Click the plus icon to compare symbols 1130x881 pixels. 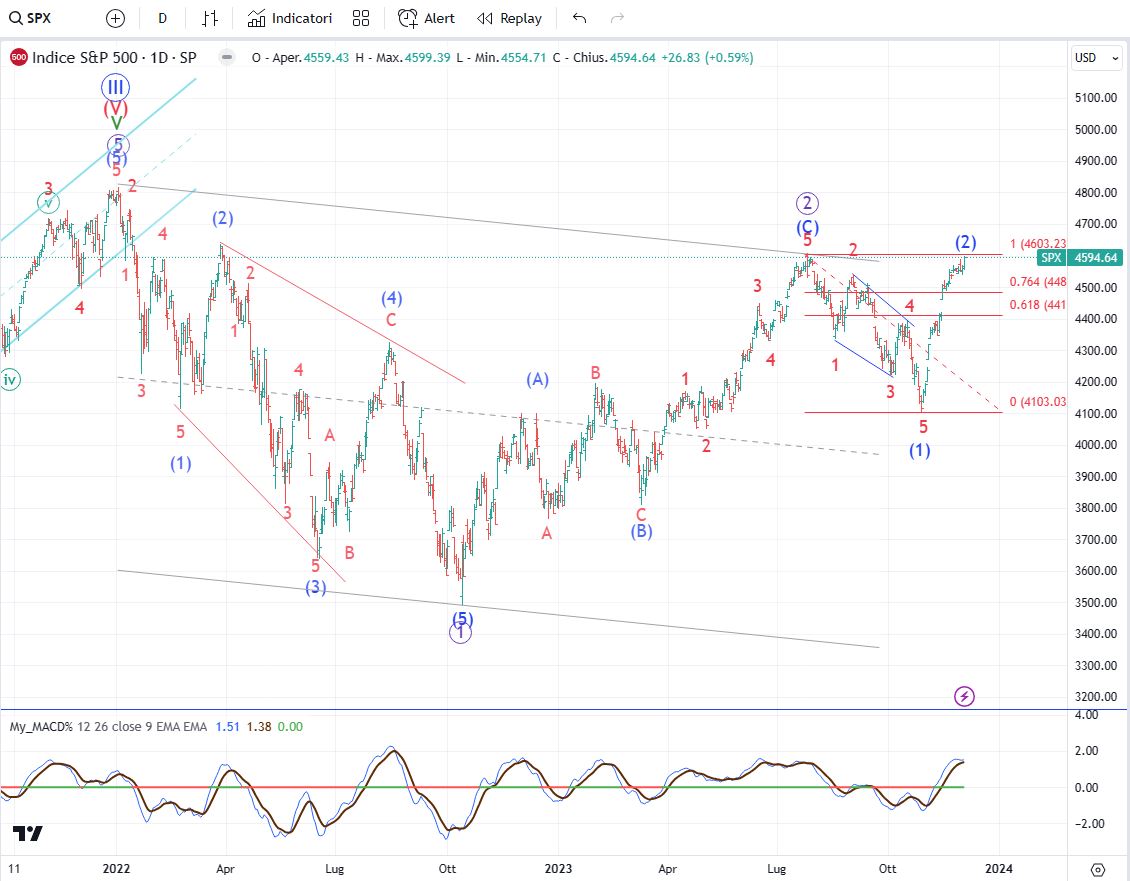click(x=115, y=19)
